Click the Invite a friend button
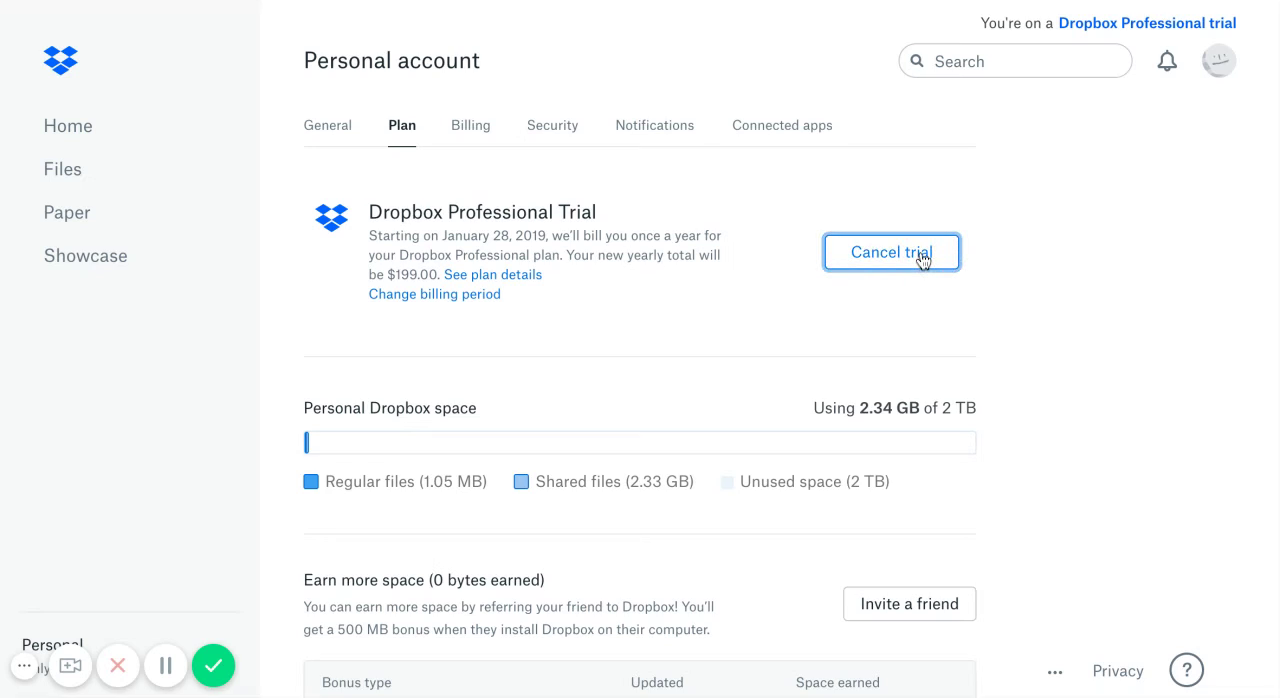1280x698 pixels. [909, 604]
